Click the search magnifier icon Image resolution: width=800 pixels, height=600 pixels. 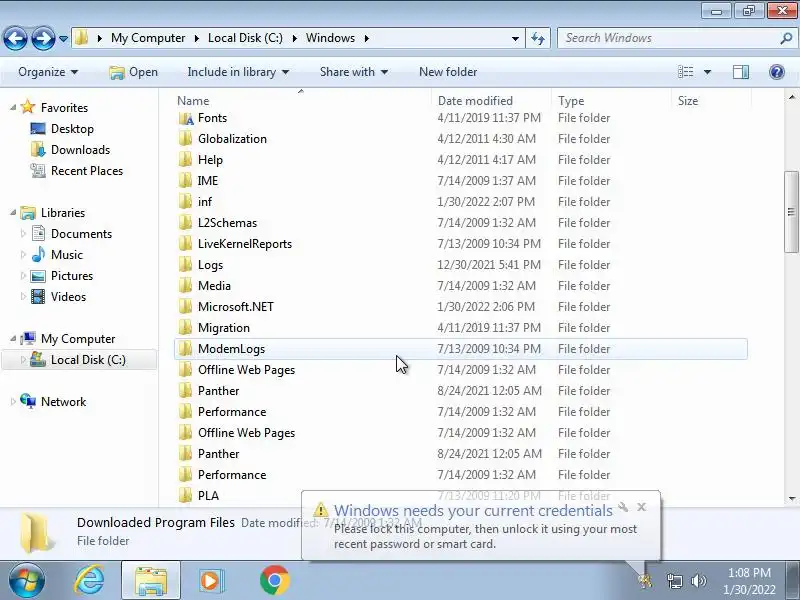[786, 38]
